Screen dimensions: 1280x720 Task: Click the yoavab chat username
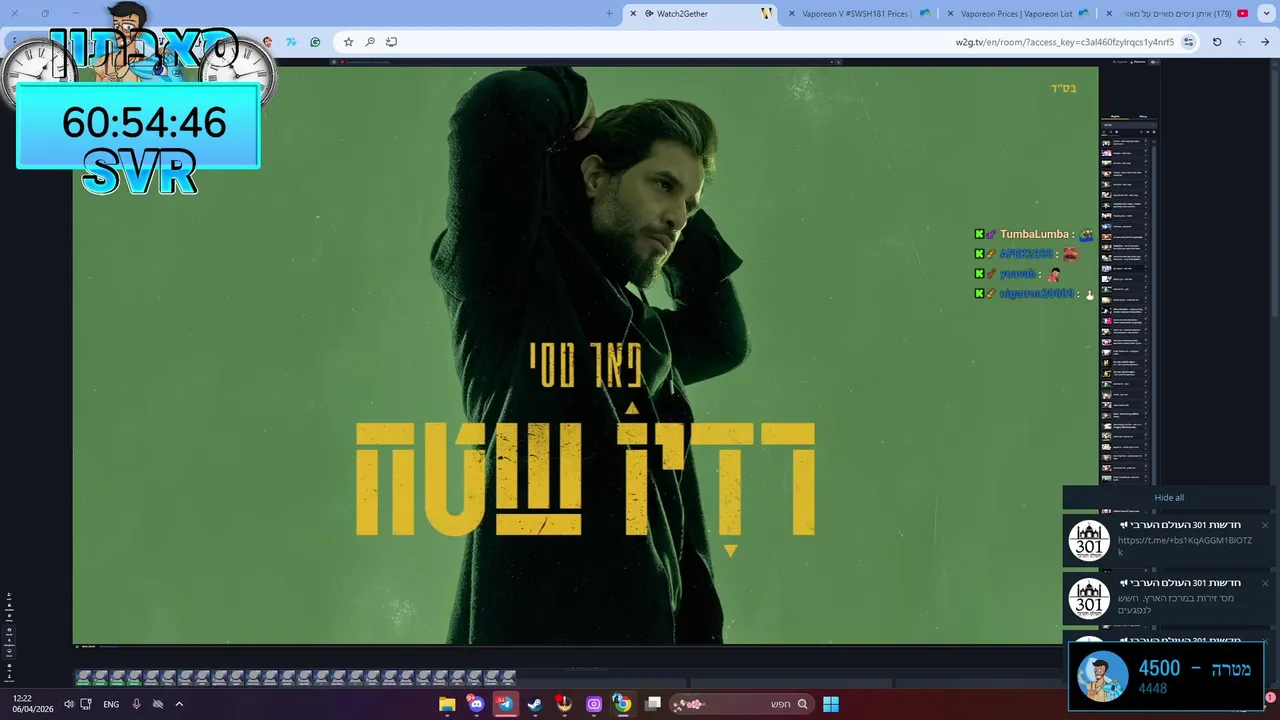tap(1017, 274)
